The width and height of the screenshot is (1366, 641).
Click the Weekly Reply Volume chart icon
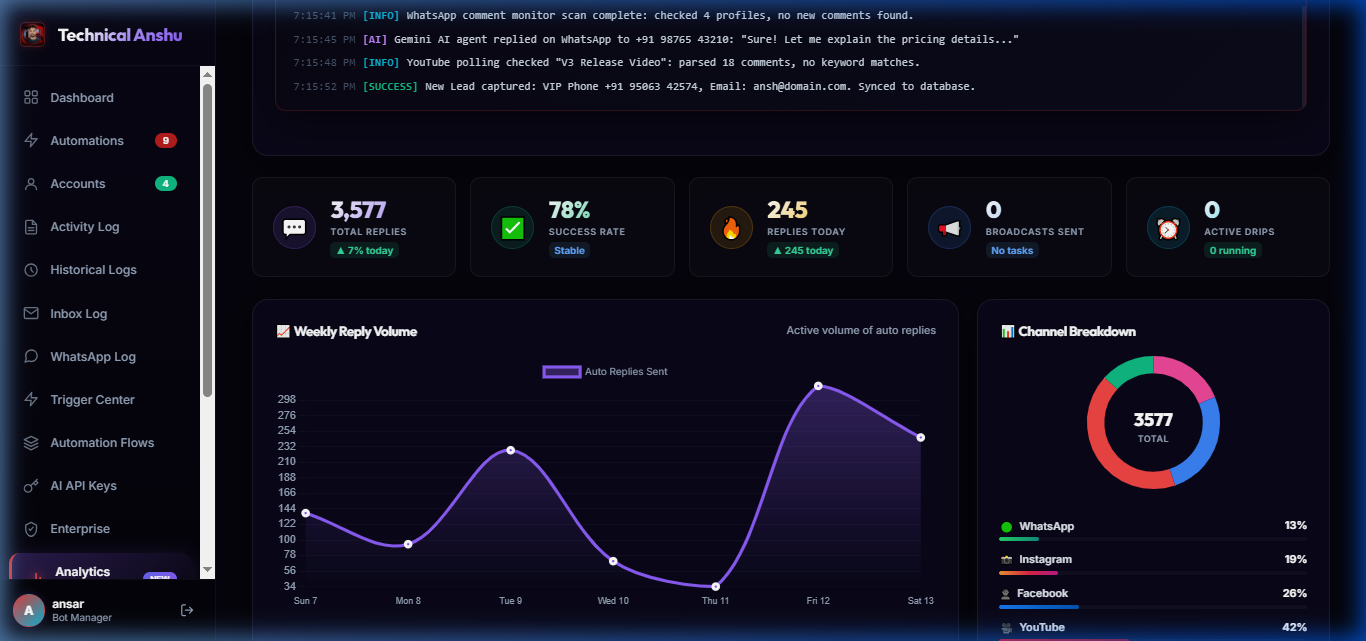tap(283, 332)
